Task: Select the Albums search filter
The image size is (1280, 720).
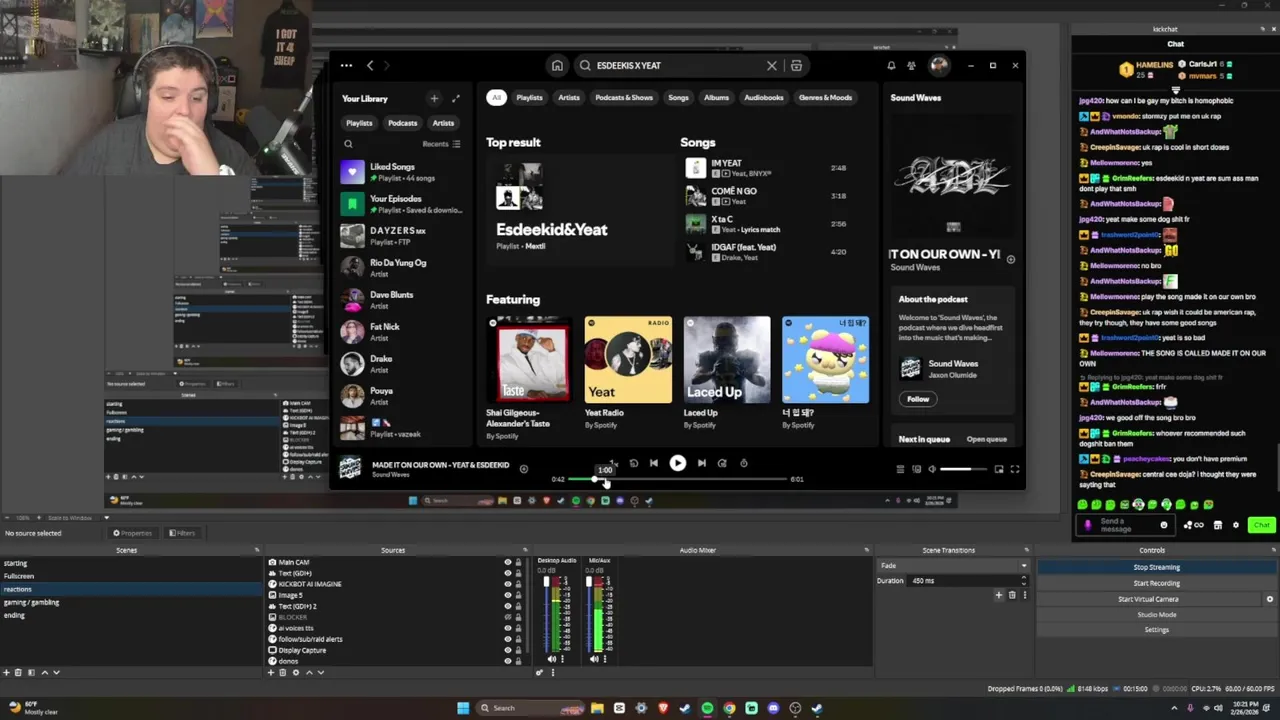Action: point(716,98)
